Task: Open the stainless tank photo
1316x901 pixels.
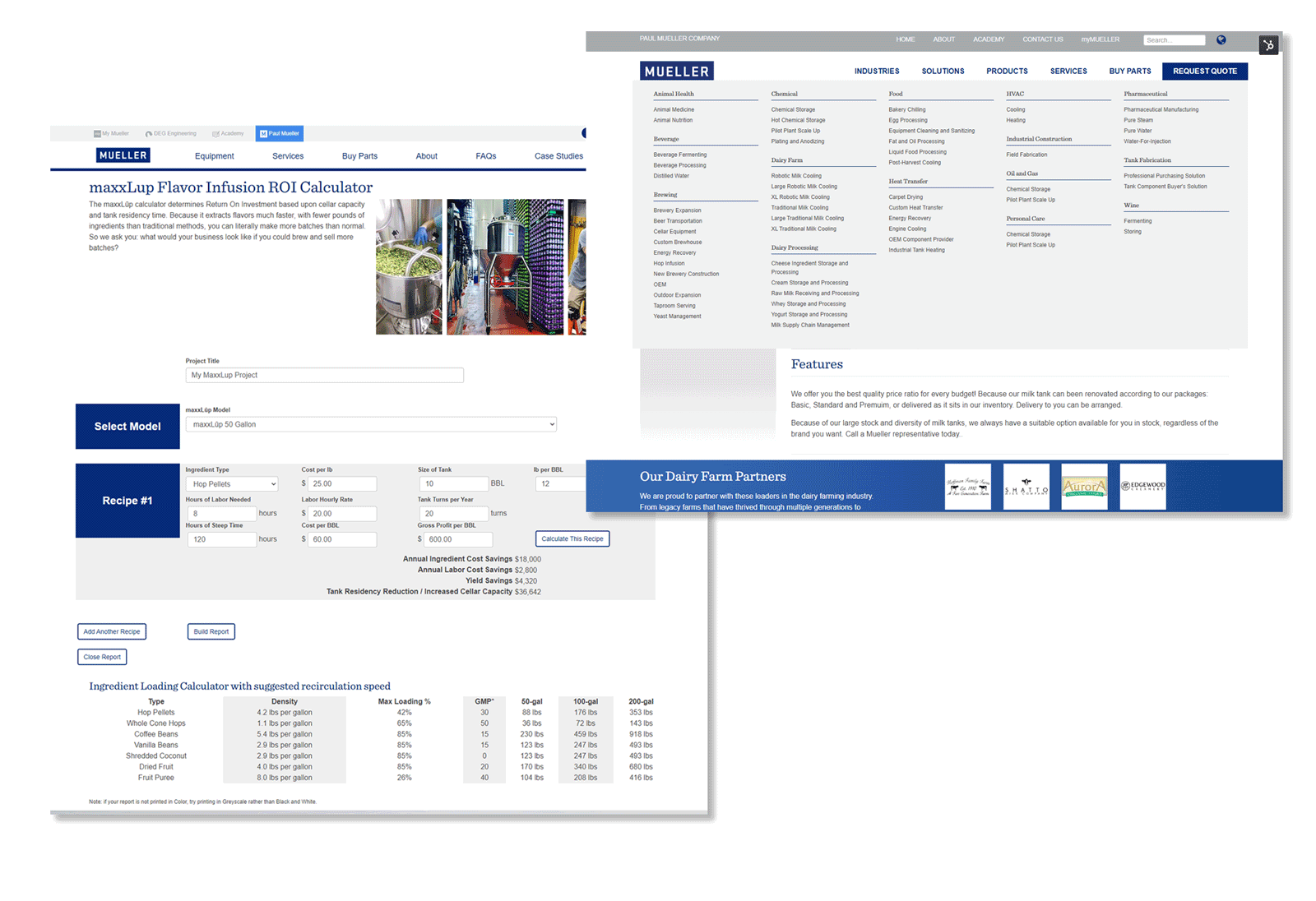Action: click(505, 266)
